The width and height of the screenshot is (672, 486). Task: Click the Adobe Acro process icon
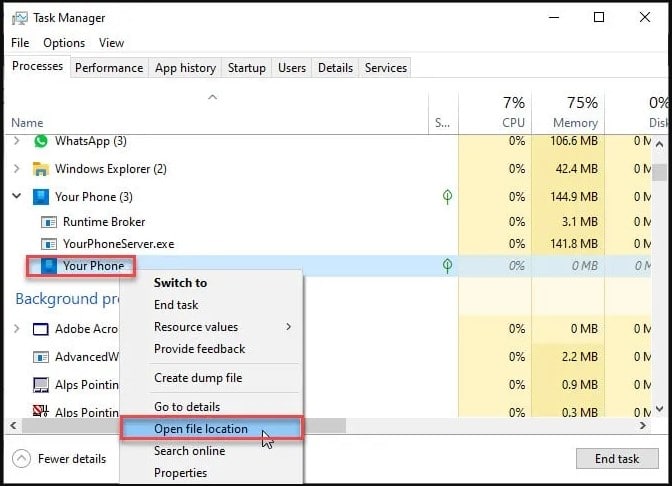tap(41, 329)
